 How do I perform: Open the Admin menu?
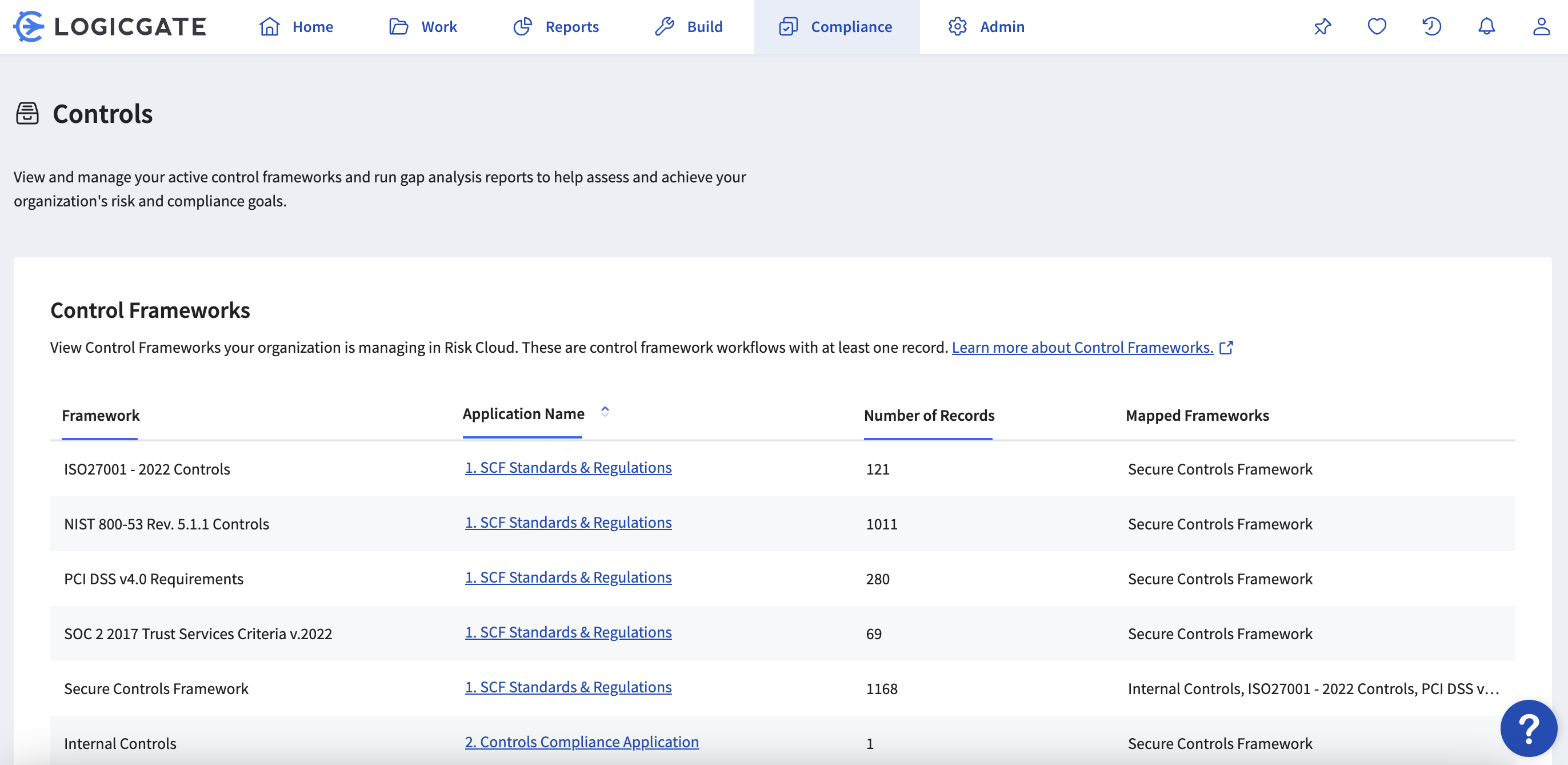click(986, 26)
